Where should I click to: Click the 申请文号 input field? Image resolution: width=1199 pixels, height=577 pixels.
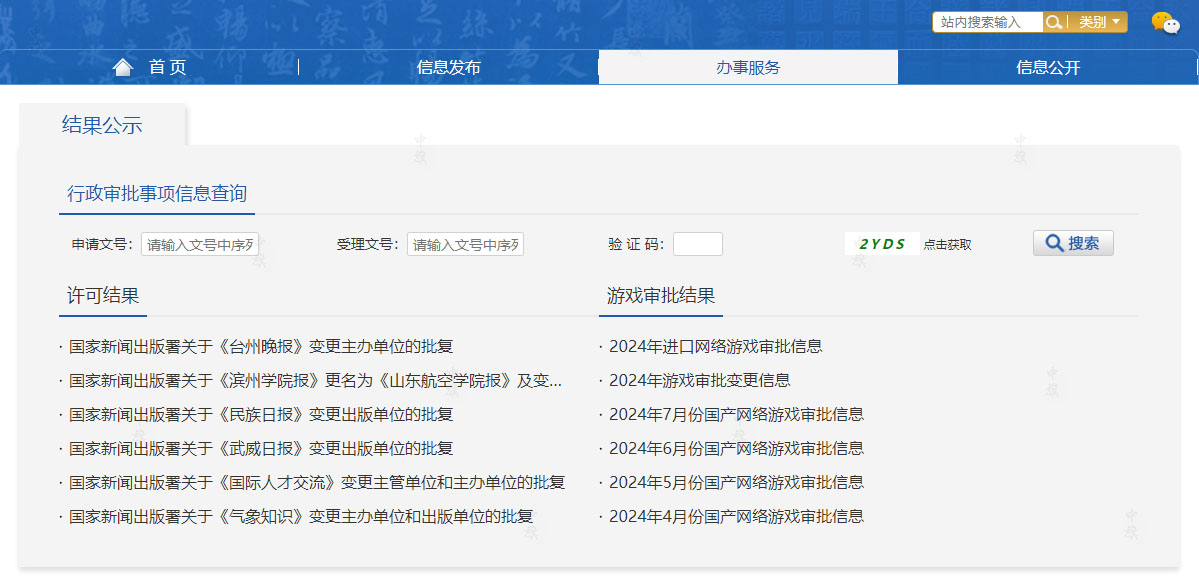[x=199, y=243]
